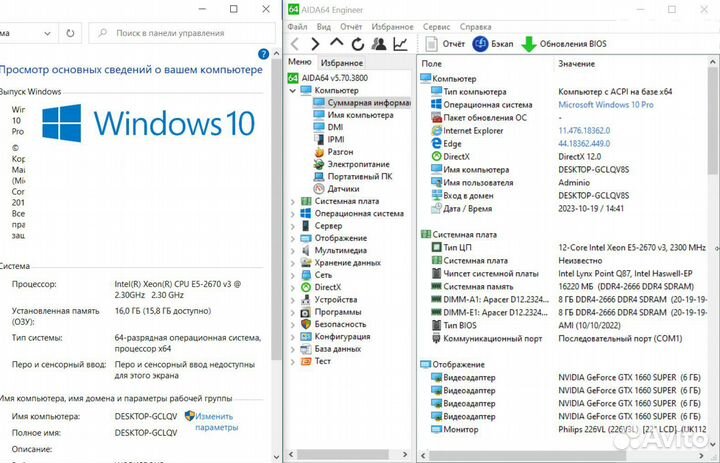This screenshot has height=463, width=720.
Task: Click the AIDA64 forward navigation arrow
Action: coord(315,44)
